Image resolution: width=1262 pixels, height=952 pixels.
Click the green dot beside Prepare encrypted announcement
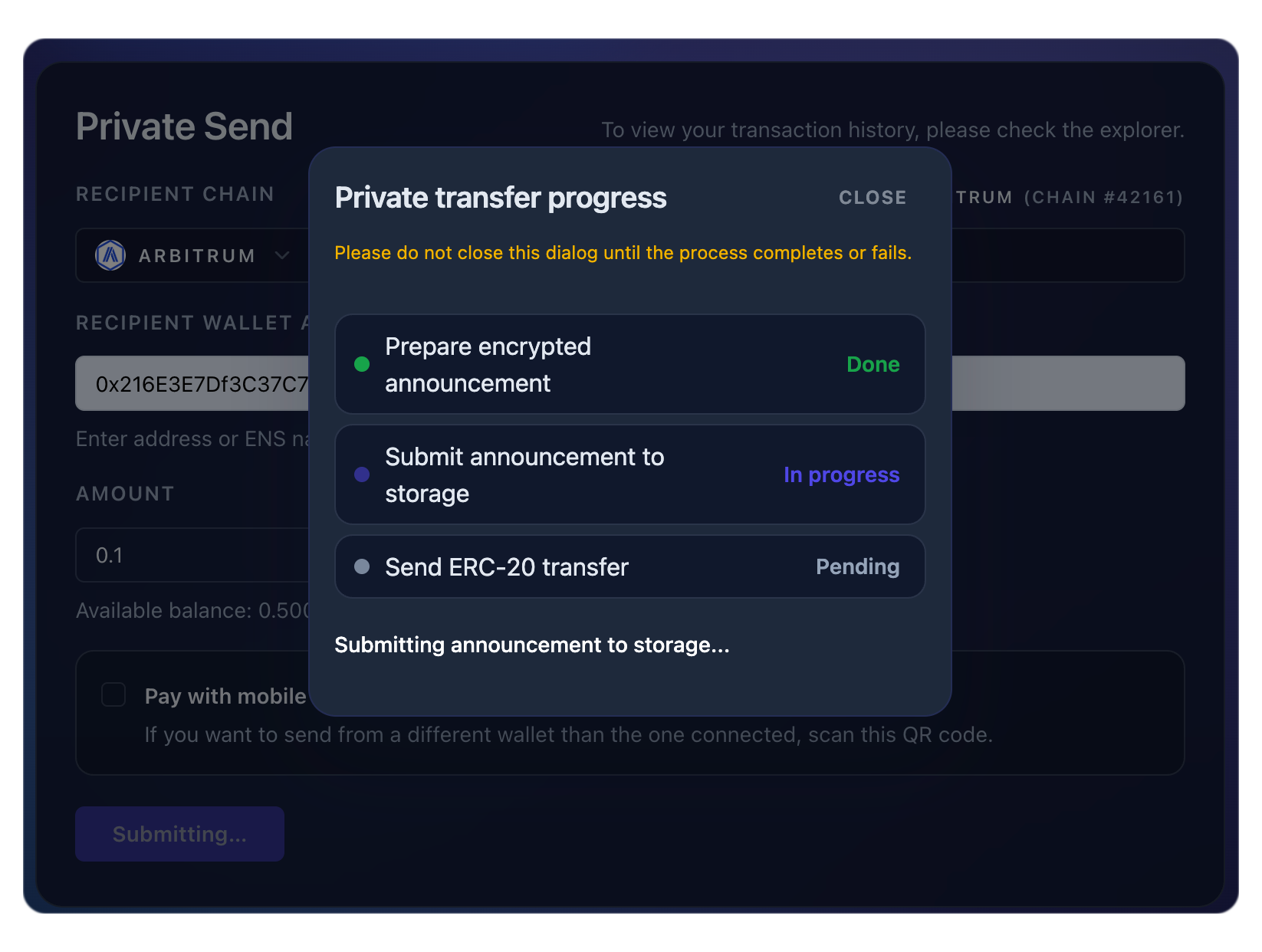pos(362,364)
